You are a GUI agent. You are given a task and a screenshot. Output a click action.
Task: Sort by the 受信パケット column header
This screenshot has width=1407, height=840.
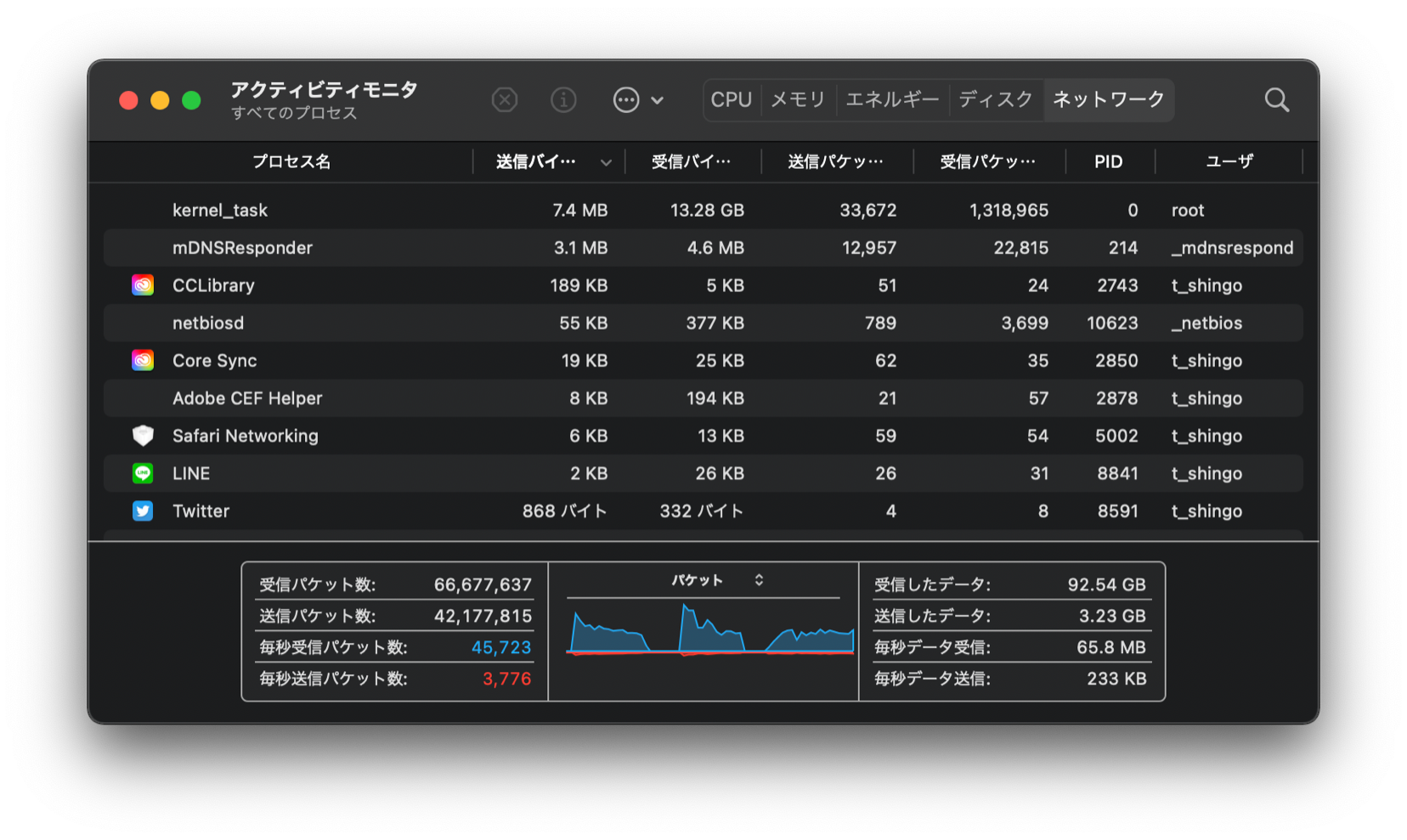click(x=987, y=161)
